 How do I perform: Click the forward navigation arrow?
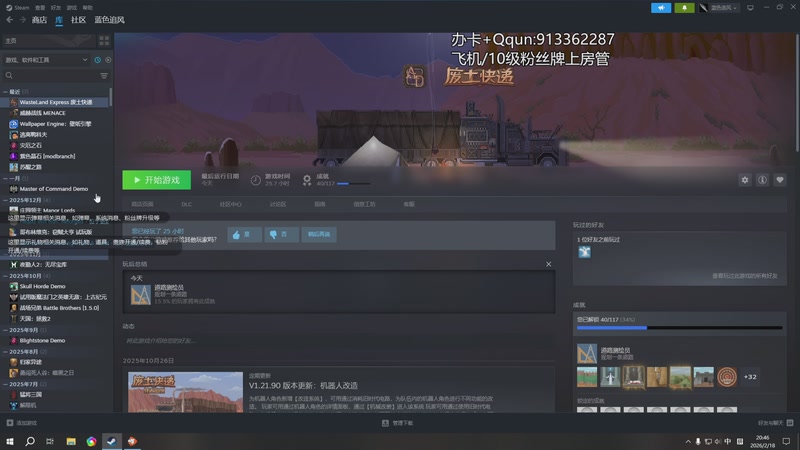22,20
